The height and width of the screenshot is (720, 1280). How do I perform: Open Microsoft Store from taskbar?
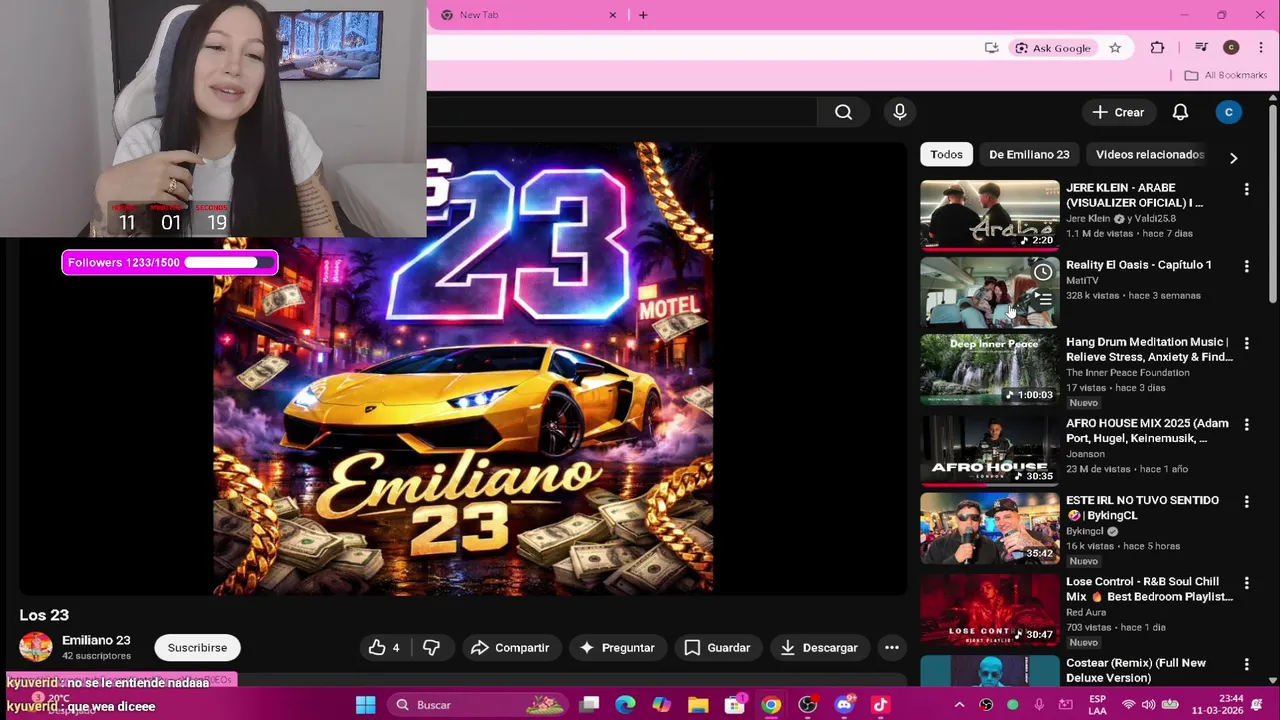tap(735, 705)
